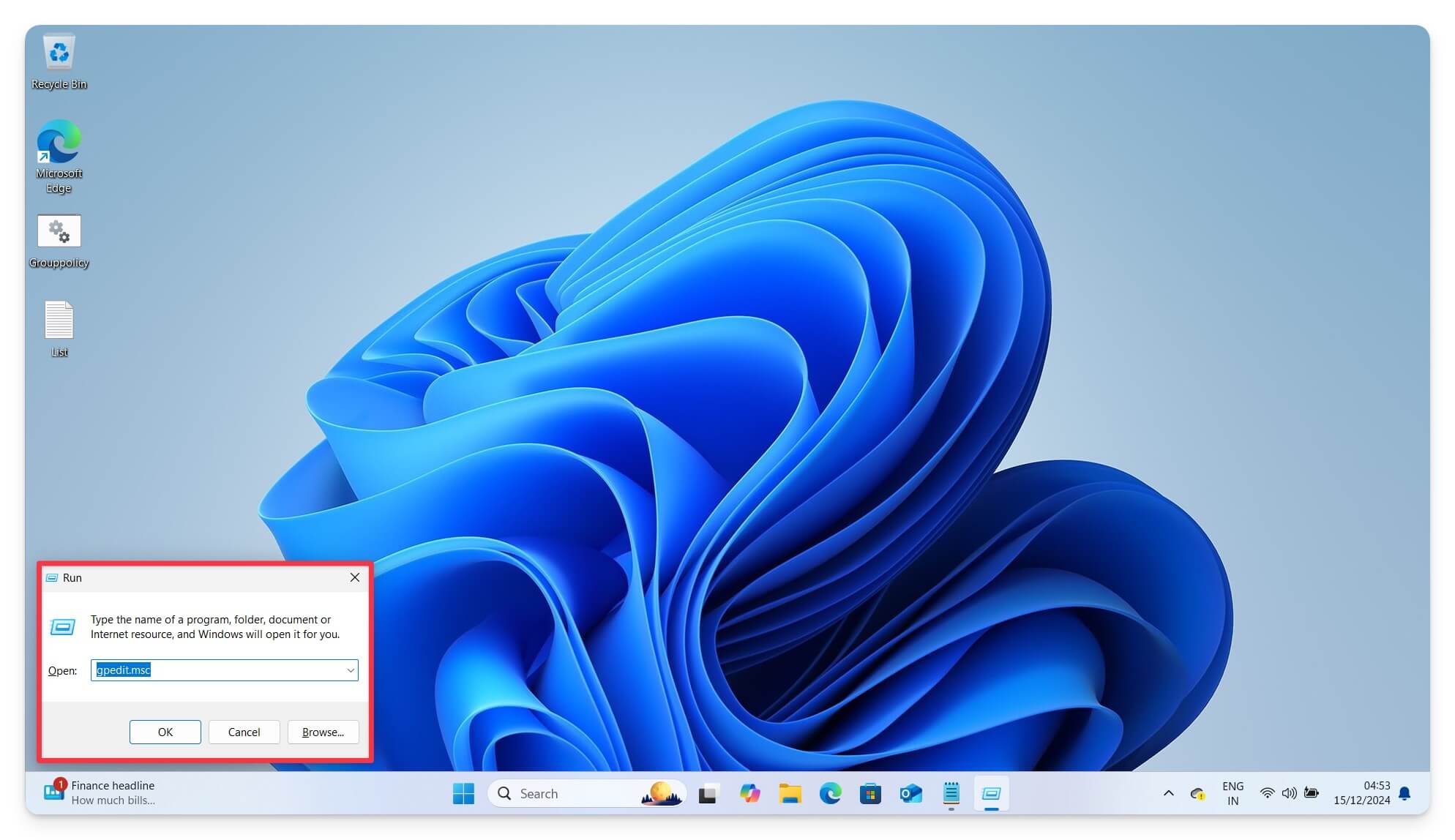Expand the Open command history dropdown
The image size is (1455, 840).
(349, 670)
